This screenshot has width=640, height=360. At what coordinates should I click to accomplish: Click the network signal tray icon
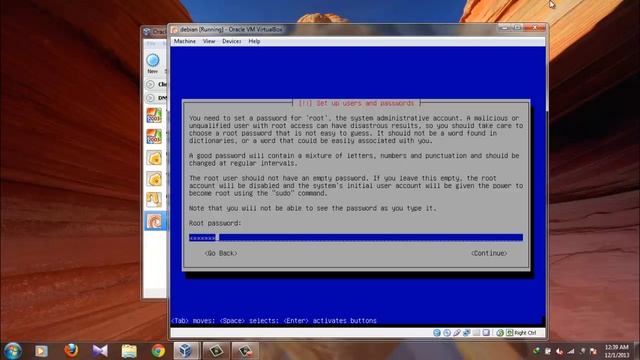tap(571, 351)
